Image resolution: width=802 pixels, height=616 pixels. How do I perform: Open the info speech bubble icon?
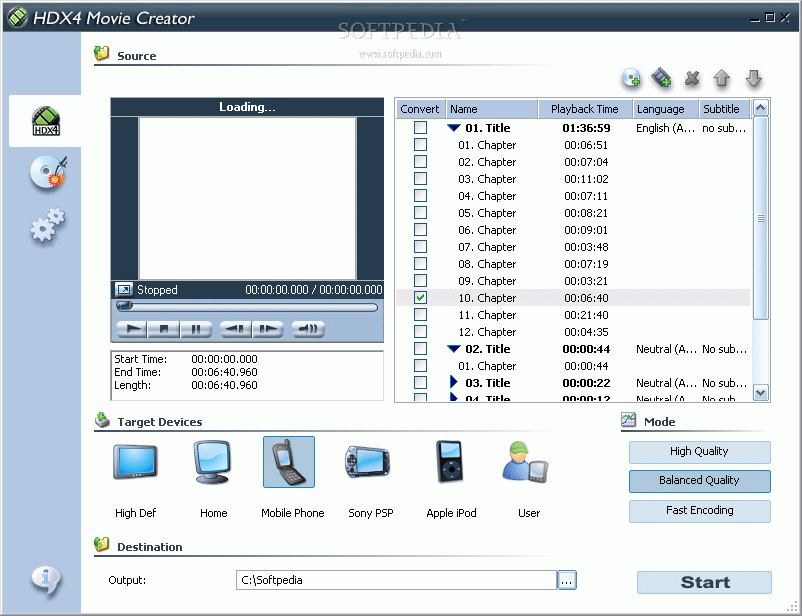(x=46, y=581)
